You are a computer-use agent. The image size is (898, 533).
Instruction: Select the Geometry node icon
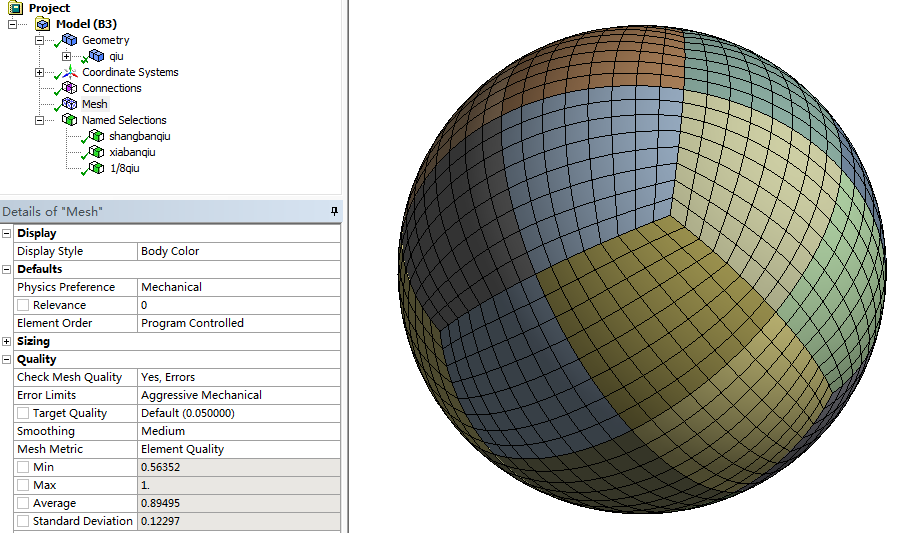pos(69,40)
